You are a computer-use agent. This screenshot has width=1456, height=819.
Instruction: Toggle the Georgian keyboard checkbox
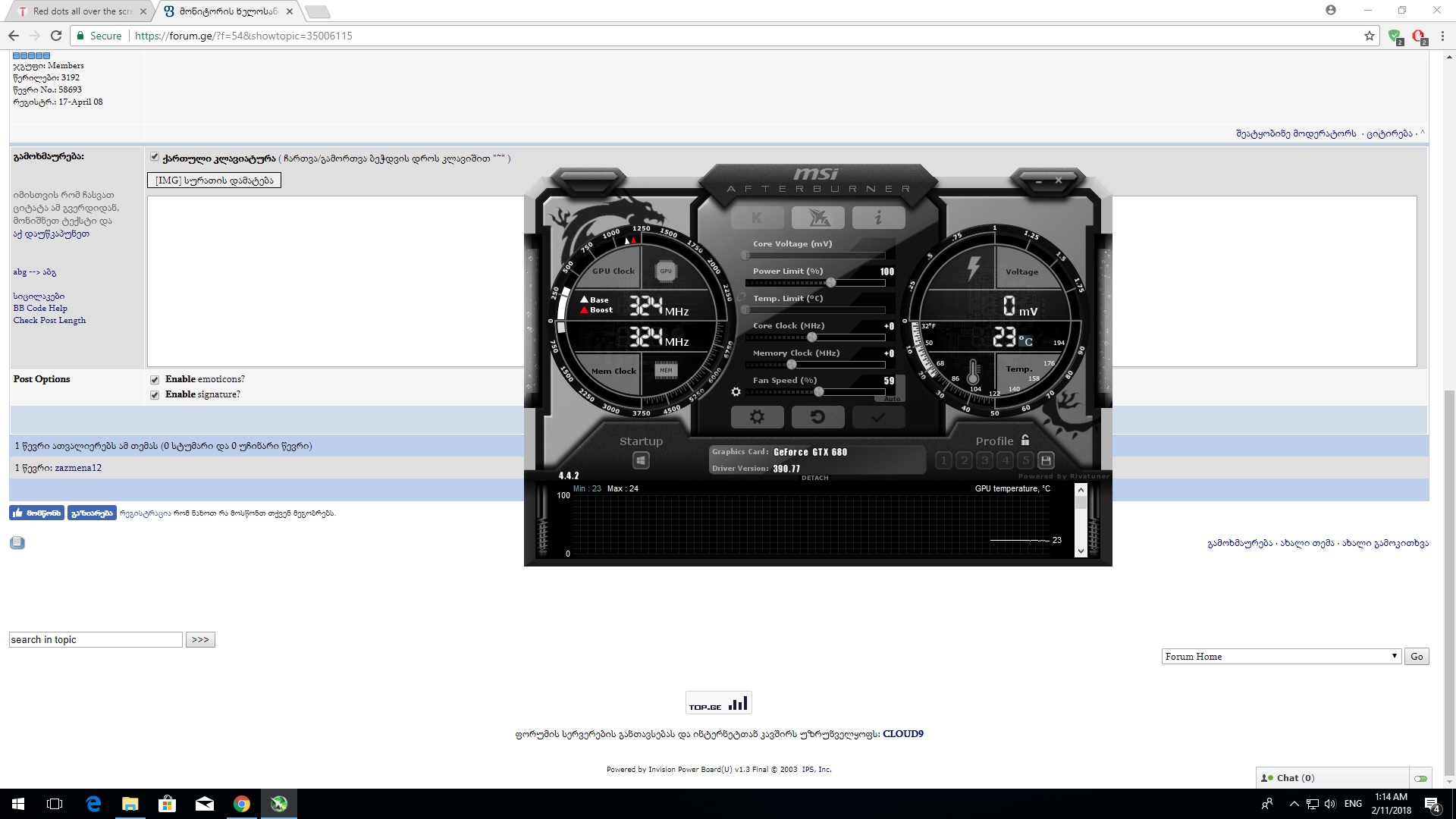pos(155,157)
